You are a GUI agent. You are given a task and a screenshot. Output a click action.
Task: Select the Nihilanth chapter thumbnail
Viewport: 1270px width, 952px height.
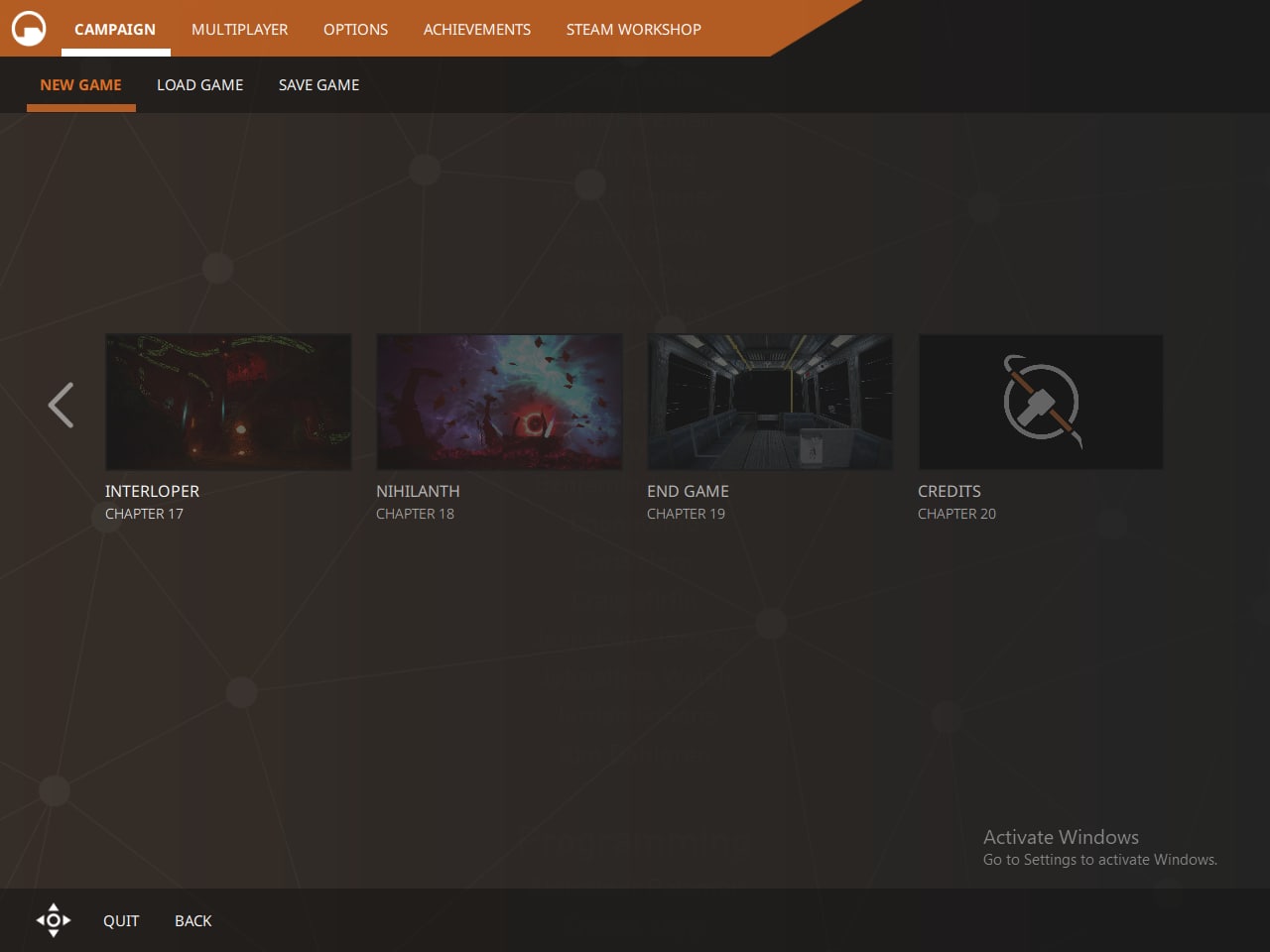click(499, 402)
